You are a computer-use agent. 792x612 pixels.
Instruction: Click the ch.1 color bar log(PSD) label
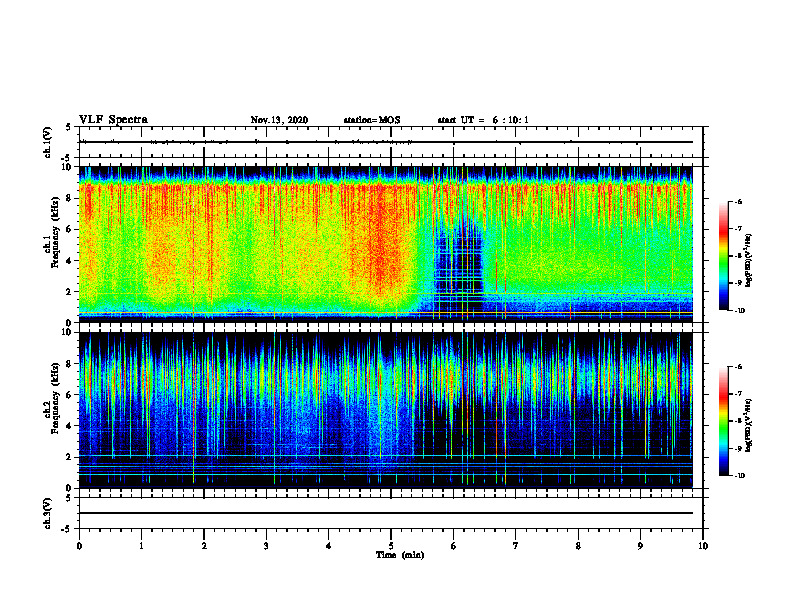[749, 261]
